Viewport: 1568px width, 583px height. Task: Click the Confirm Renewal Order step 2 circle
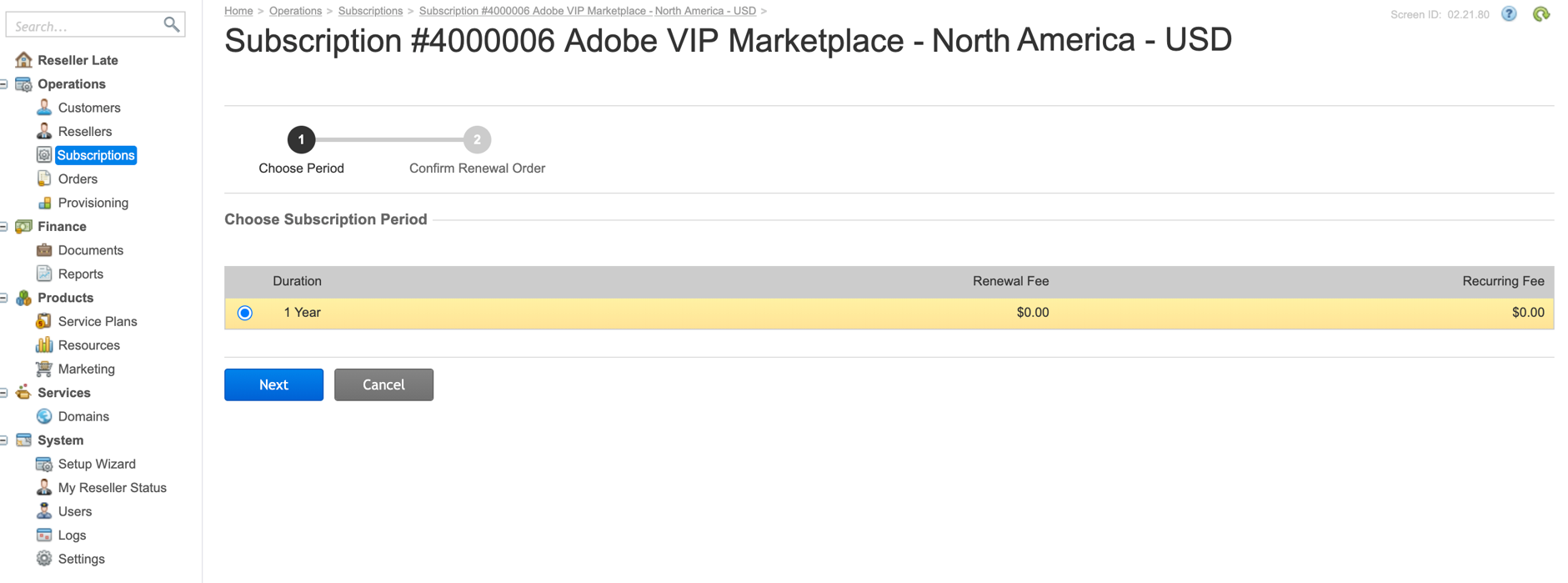pyautogui.click(x=477, y=140)
